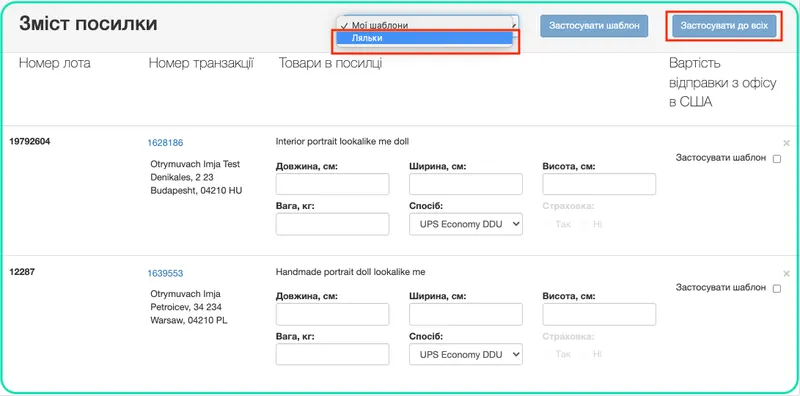Open the Спосіб dropdown for lot 19792604

click(466, 224)
